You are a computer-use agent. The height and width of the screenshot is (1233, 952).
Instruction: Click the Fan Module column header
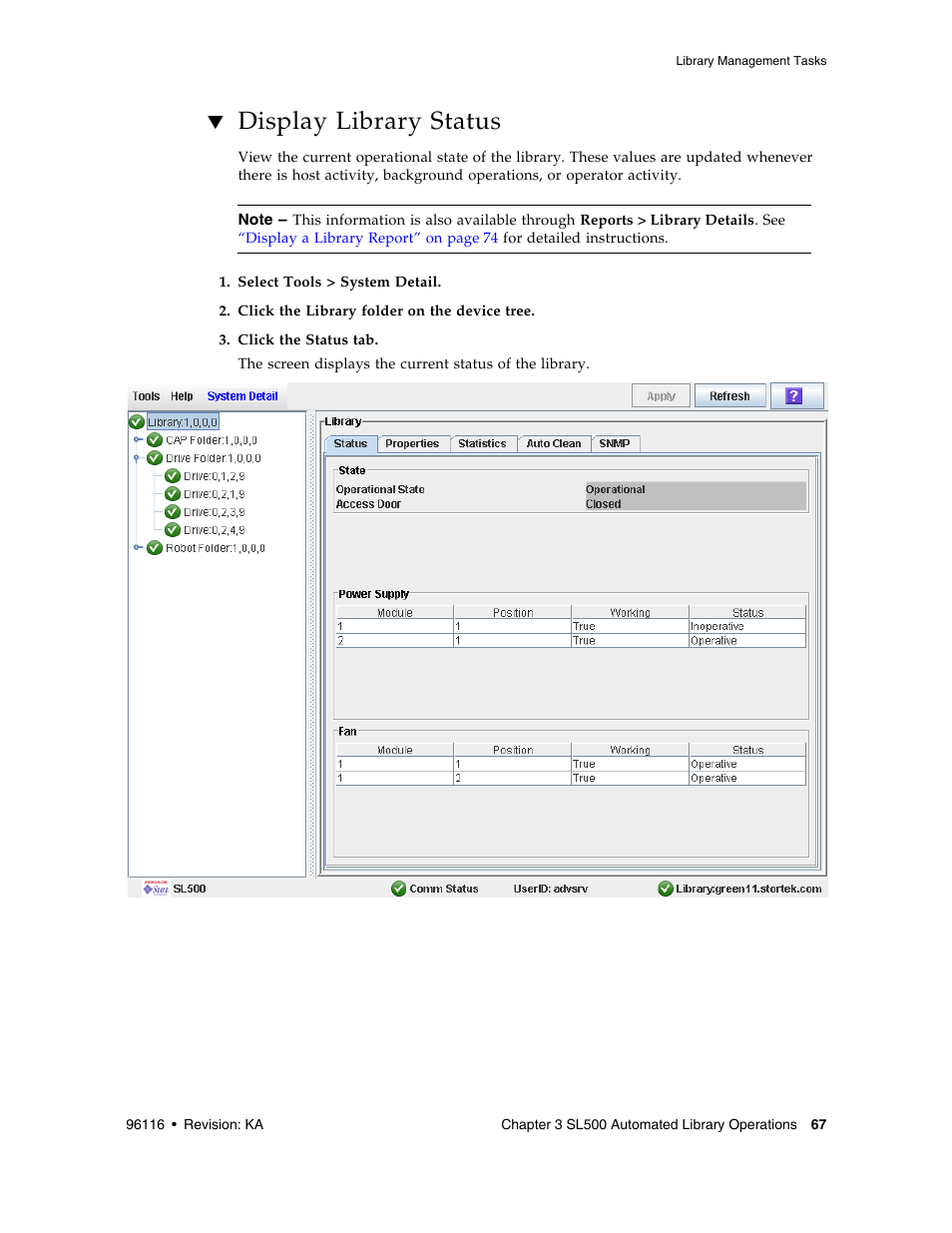[395, 750]
